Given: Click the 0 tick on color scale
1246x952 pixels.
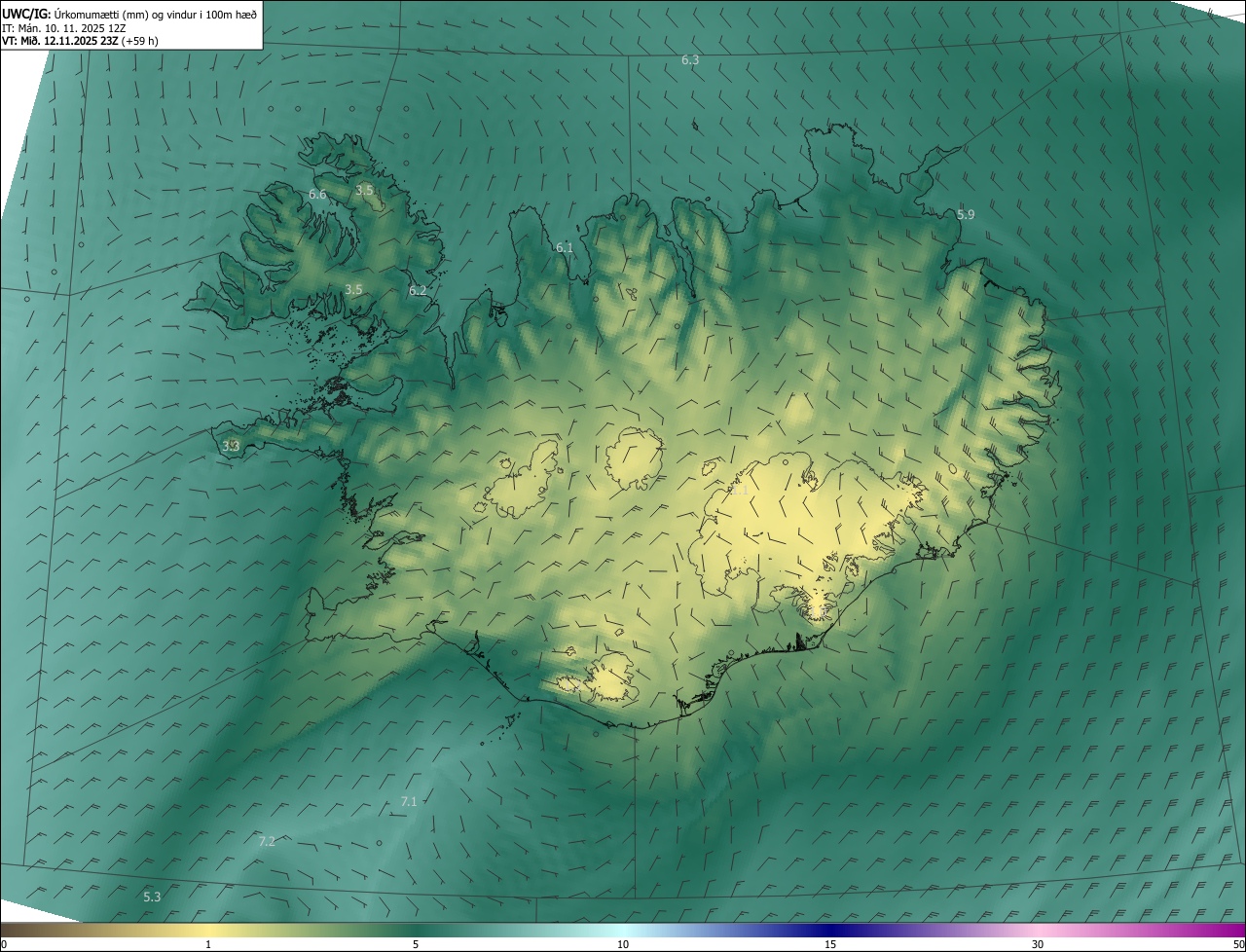Looking at the screenshot, I should point(4,944).
